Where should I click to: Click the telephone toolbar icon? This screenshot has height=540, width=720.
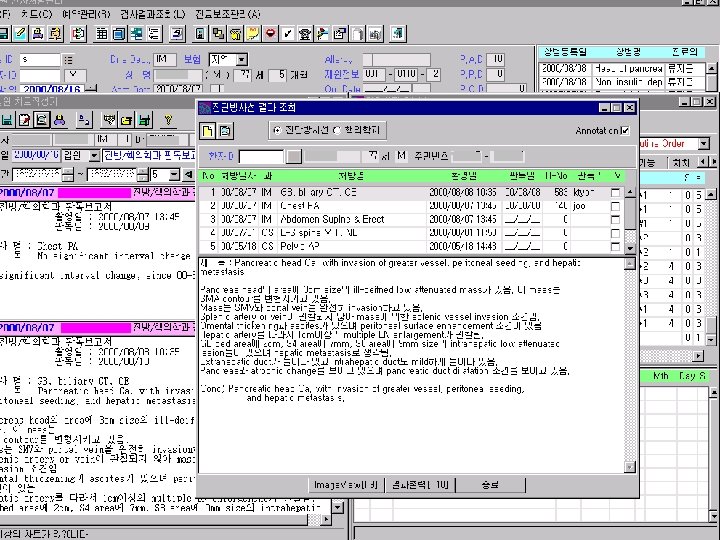(x=305, y=34)
